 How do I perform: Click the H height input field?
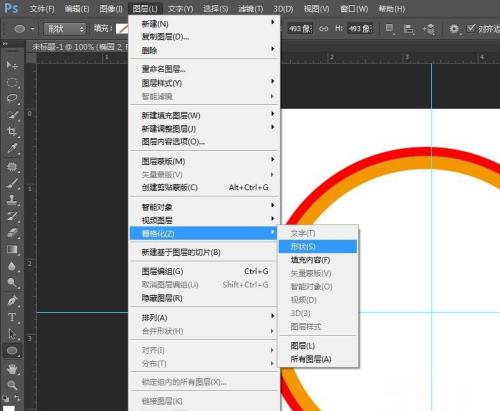(x=360, y=29)
